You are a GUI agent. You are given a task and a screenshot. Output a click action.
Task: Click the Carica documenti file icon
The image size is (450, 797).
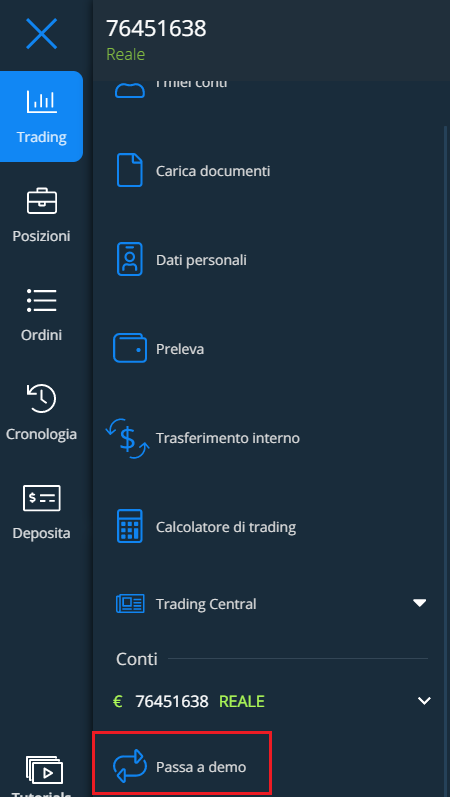pos(130,170)
